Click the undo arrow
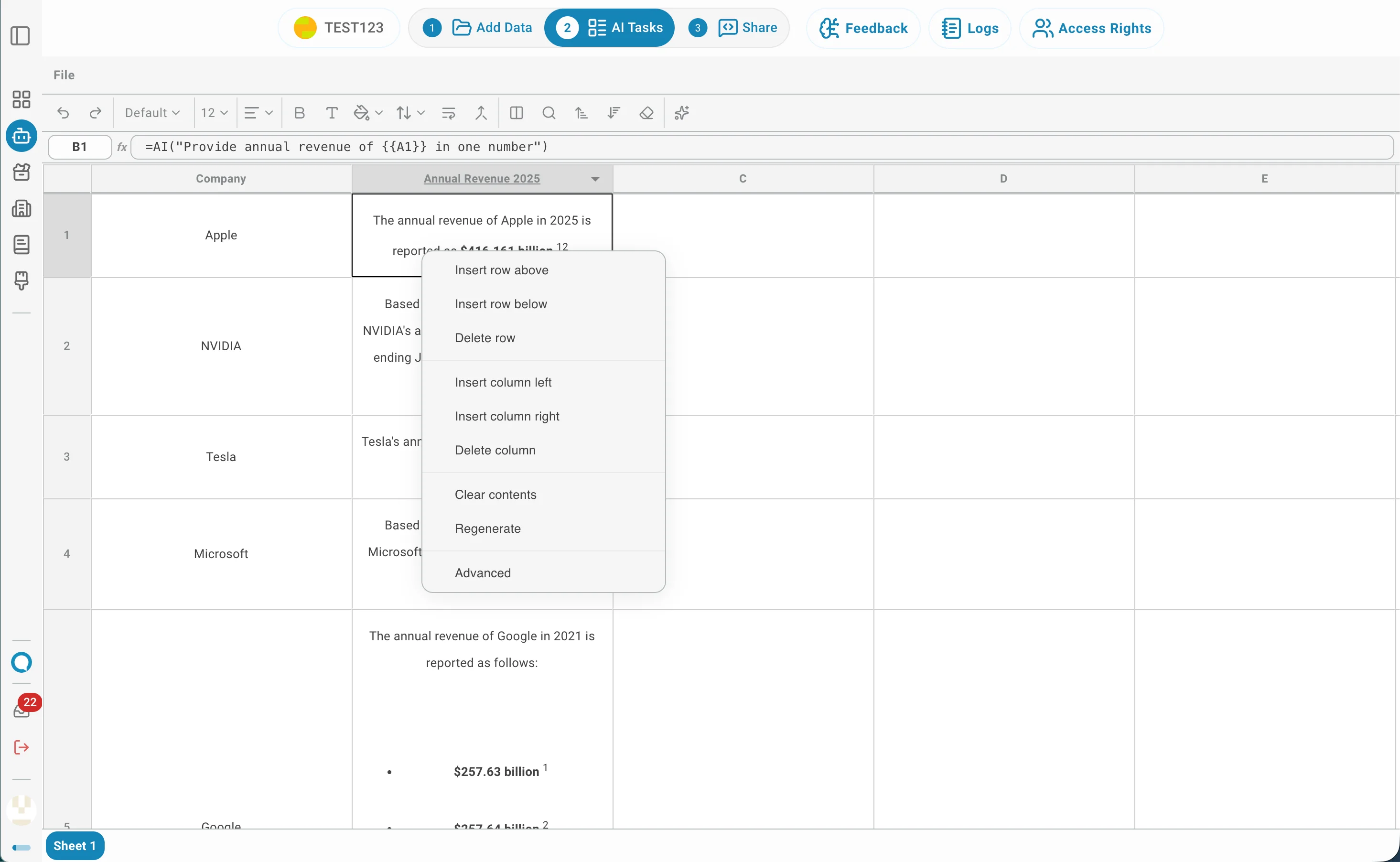The image size is (1400, 862). pyautogui.click(x=63, y=113)
